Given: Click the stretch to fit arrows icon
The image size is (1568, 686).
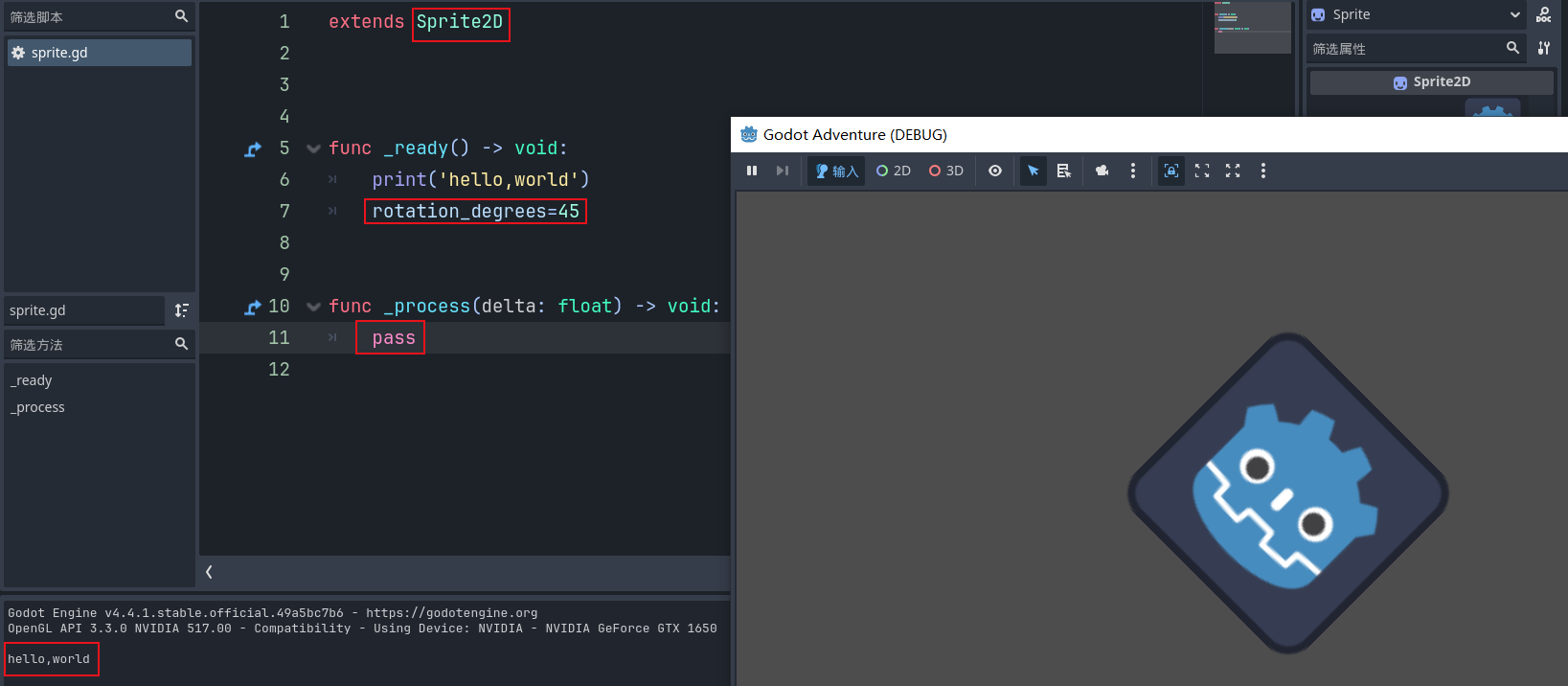Looking at the screenshot, I should click(x=1233, y=171).
